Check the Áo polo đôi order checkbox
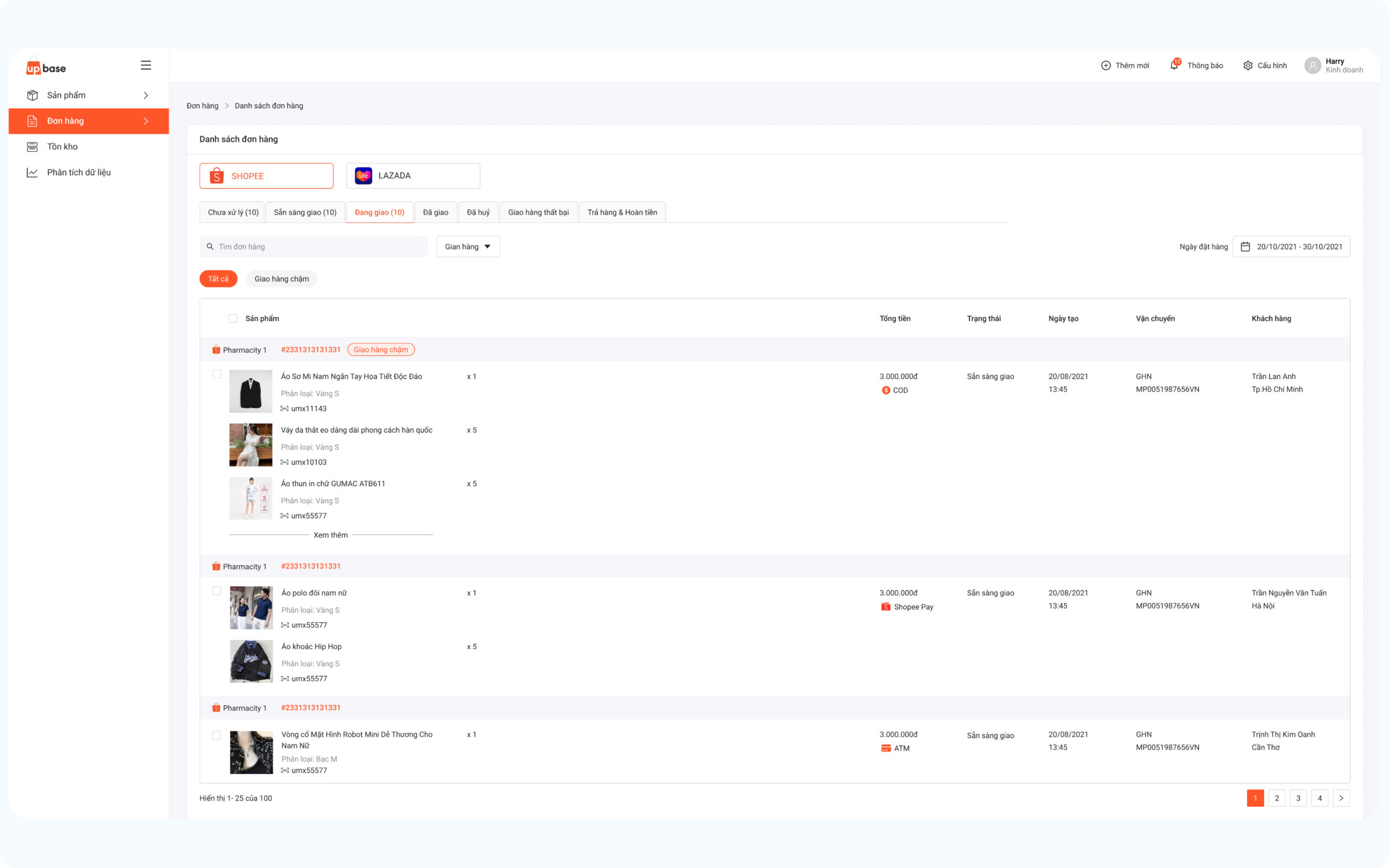The height and width of the screenshot is (868, 1389). (216, 591)
